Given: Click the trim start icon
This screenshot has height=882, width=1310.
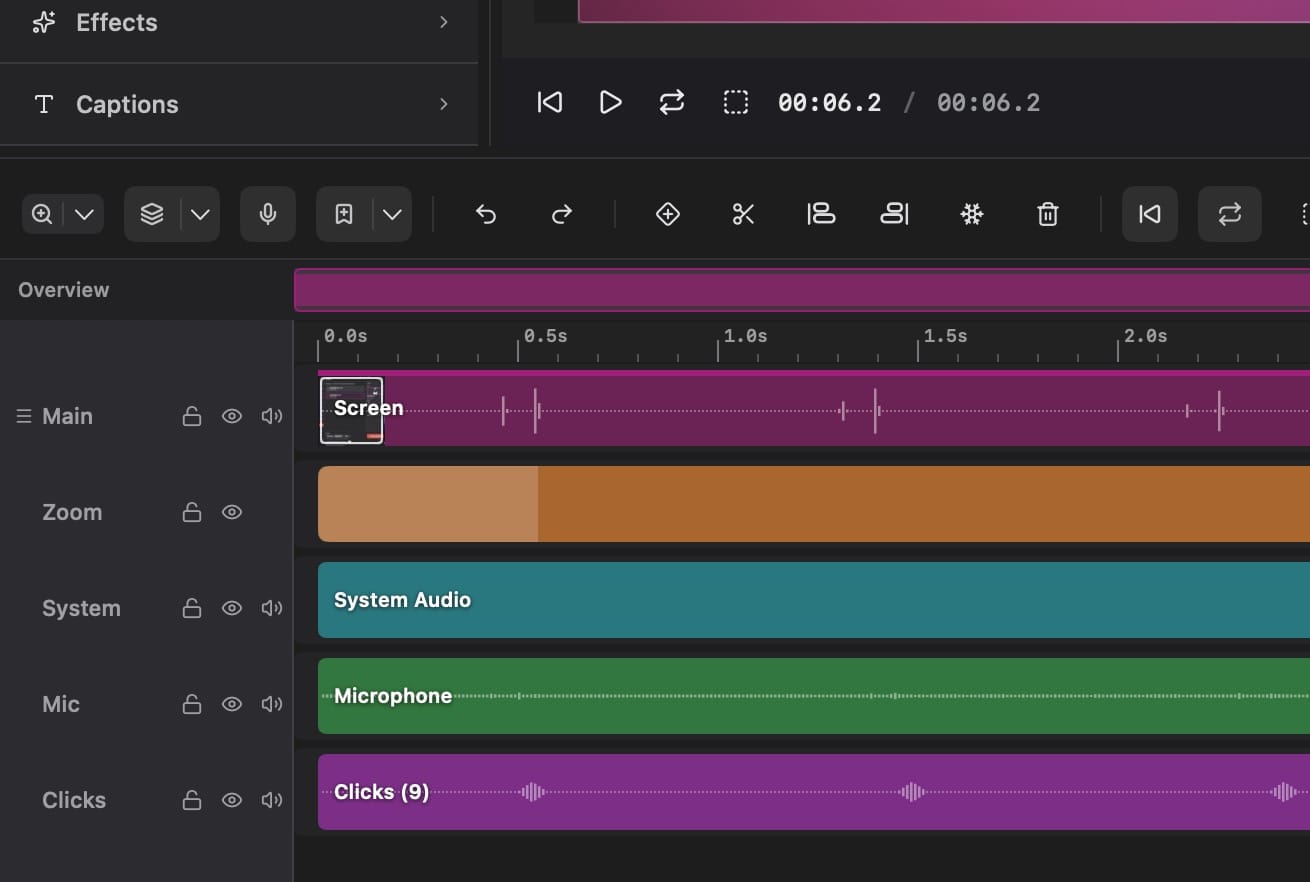Looking at the screenshot, I should tap(821, 214).
